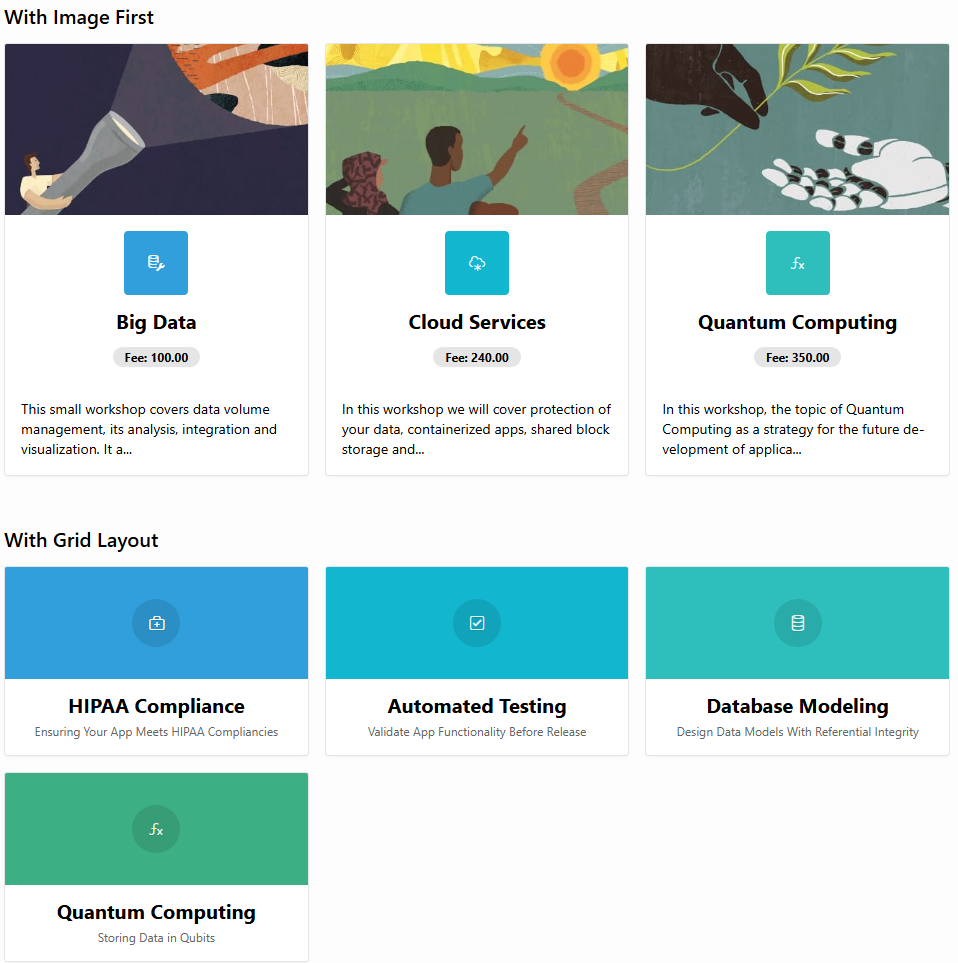Click the Automated Testing checkmark icon
Viewport: 958px width, 963px height.
pyautogui.click(x=477, y=623)
